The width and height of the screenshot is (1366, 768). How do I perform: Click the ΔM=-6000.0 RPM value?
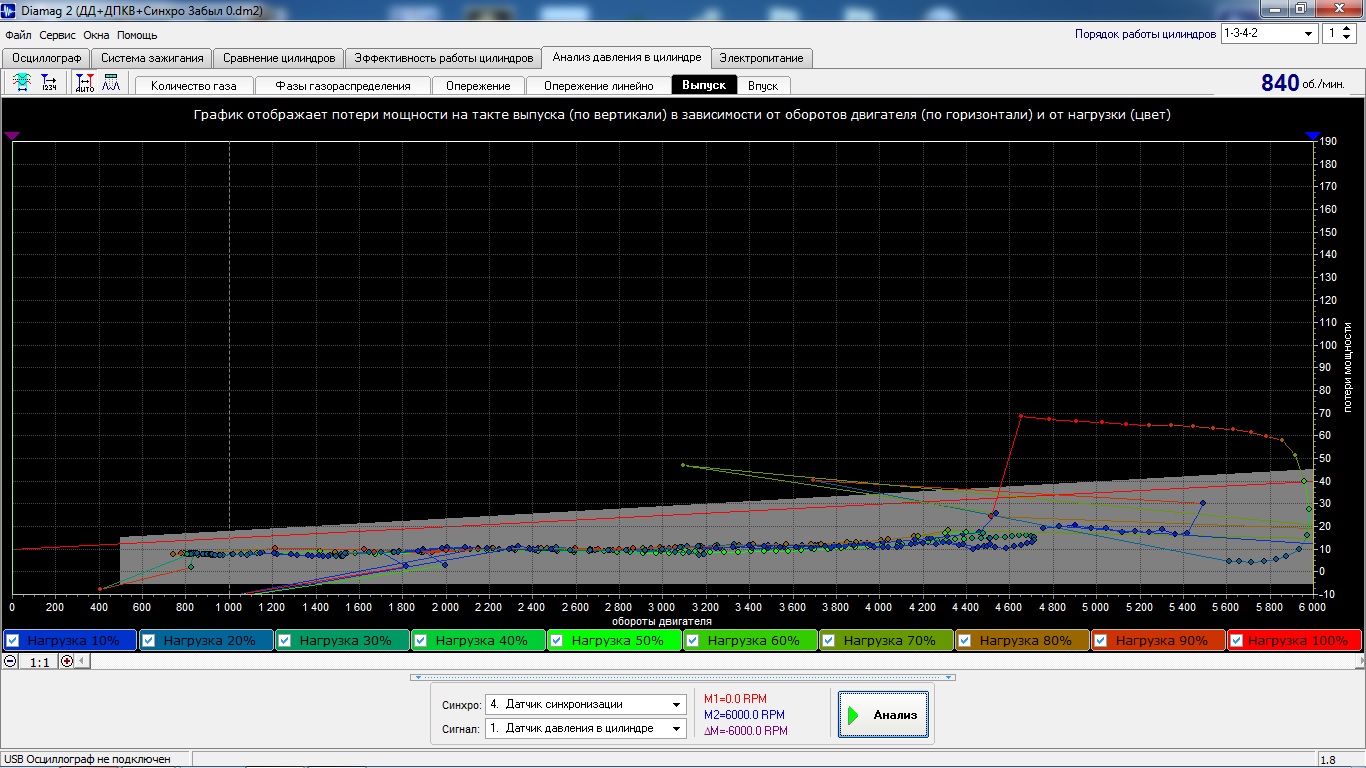pos(746,731)
